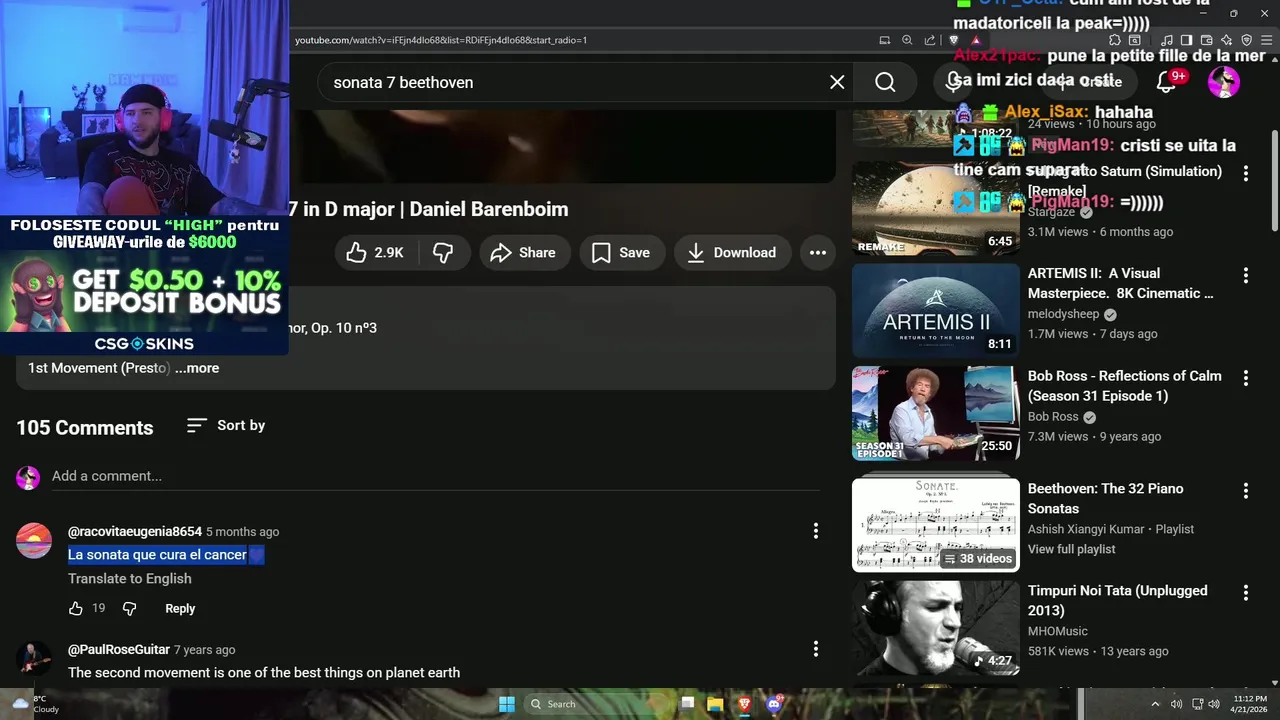Open PaulRoseGuitar commenter avatar

pos(34,659)
